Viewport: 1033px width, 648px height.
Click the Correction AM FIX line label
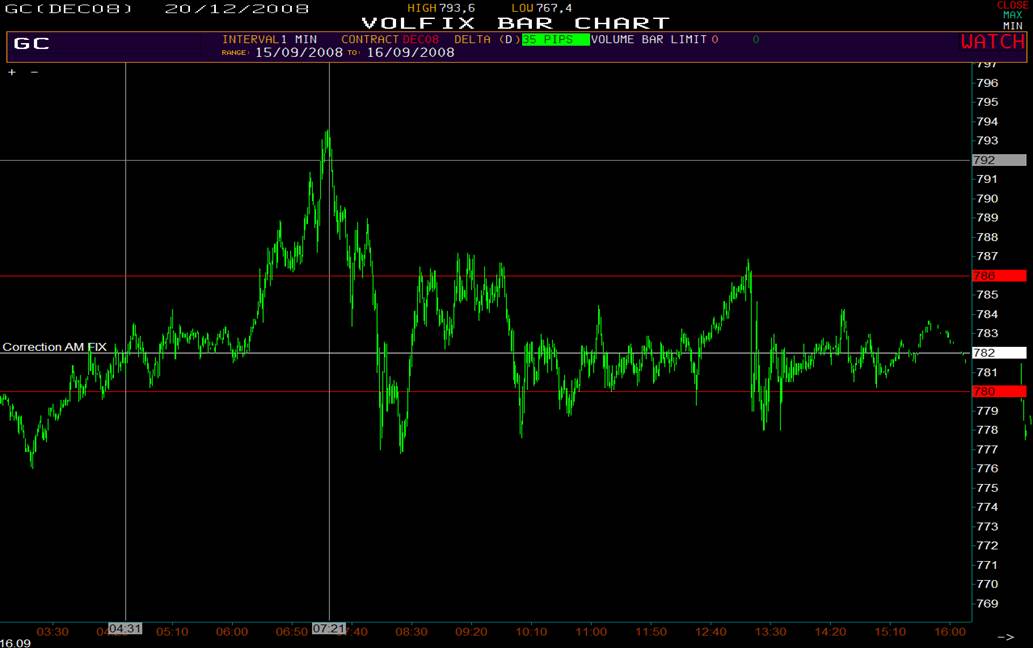[x=55, y=347]
